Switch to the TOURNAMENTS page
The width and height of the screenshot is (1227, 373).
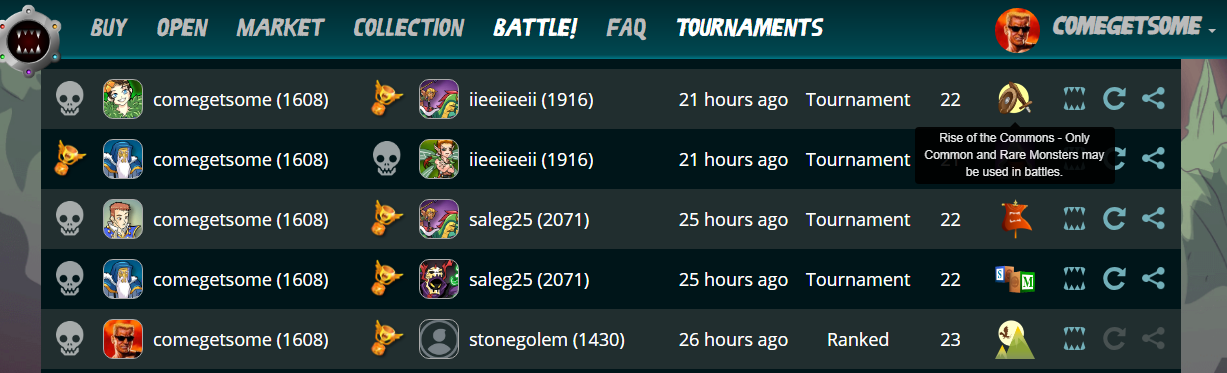pyautogui.click(x=749, y=27)
